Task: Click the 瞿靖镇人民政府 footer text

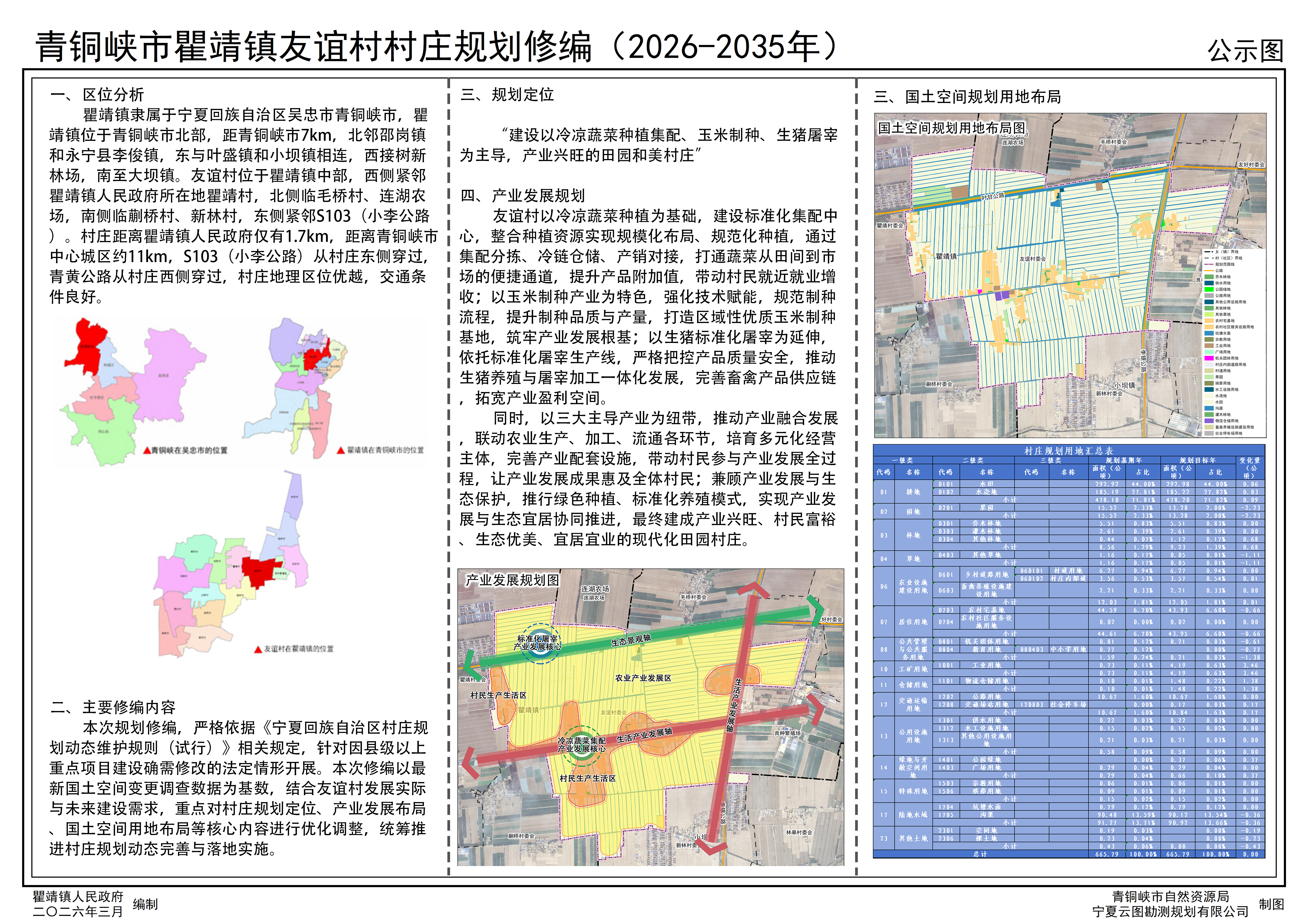Action: tap(78, 897)
